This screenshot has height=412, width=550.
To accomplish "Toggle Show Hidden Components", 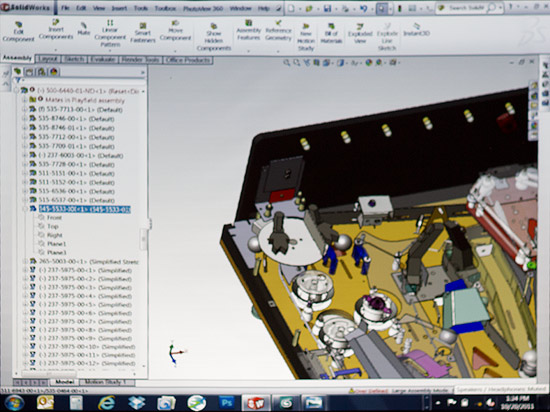I will click(x=214, y=37).
